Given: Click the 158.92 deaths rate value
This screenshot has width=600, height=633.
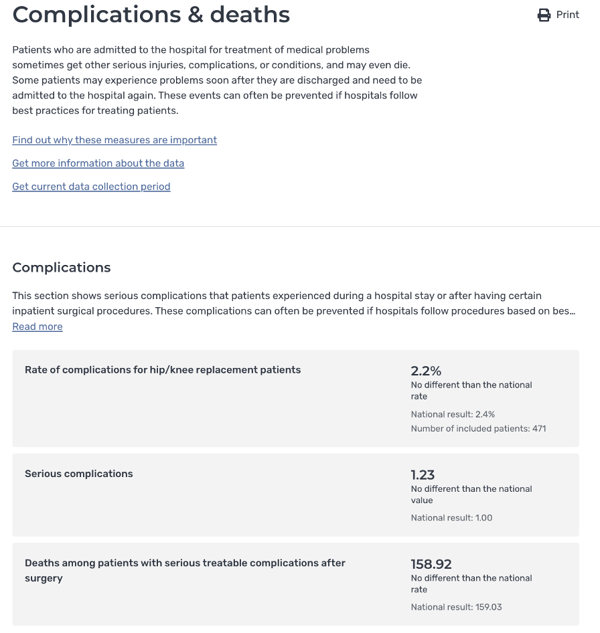Looking at the screenshot, I should (431, 564).
